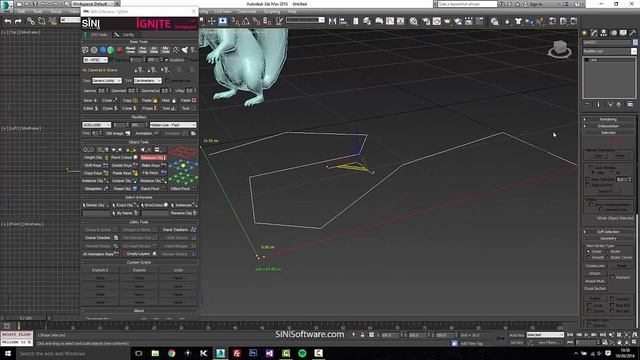Click the Paint Colour tool button
Screen dimensions: 640x360
click(x=124, y=158)
